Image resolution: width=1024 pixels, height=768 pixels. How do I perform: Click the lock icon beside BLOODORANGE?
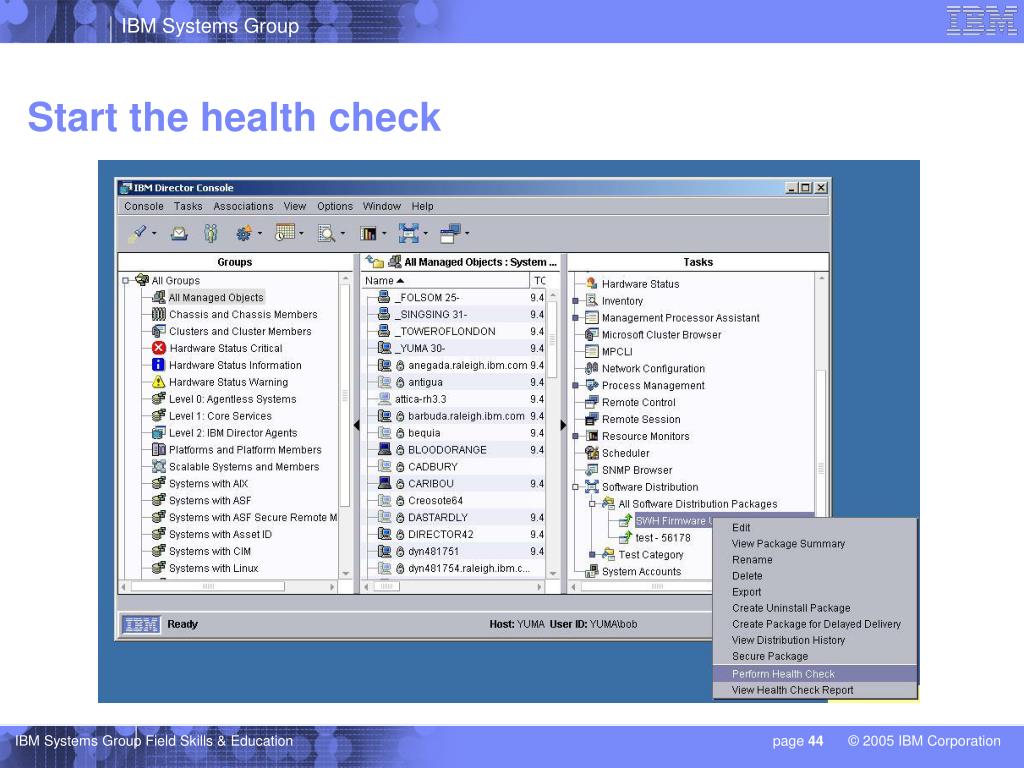point(400,450)
